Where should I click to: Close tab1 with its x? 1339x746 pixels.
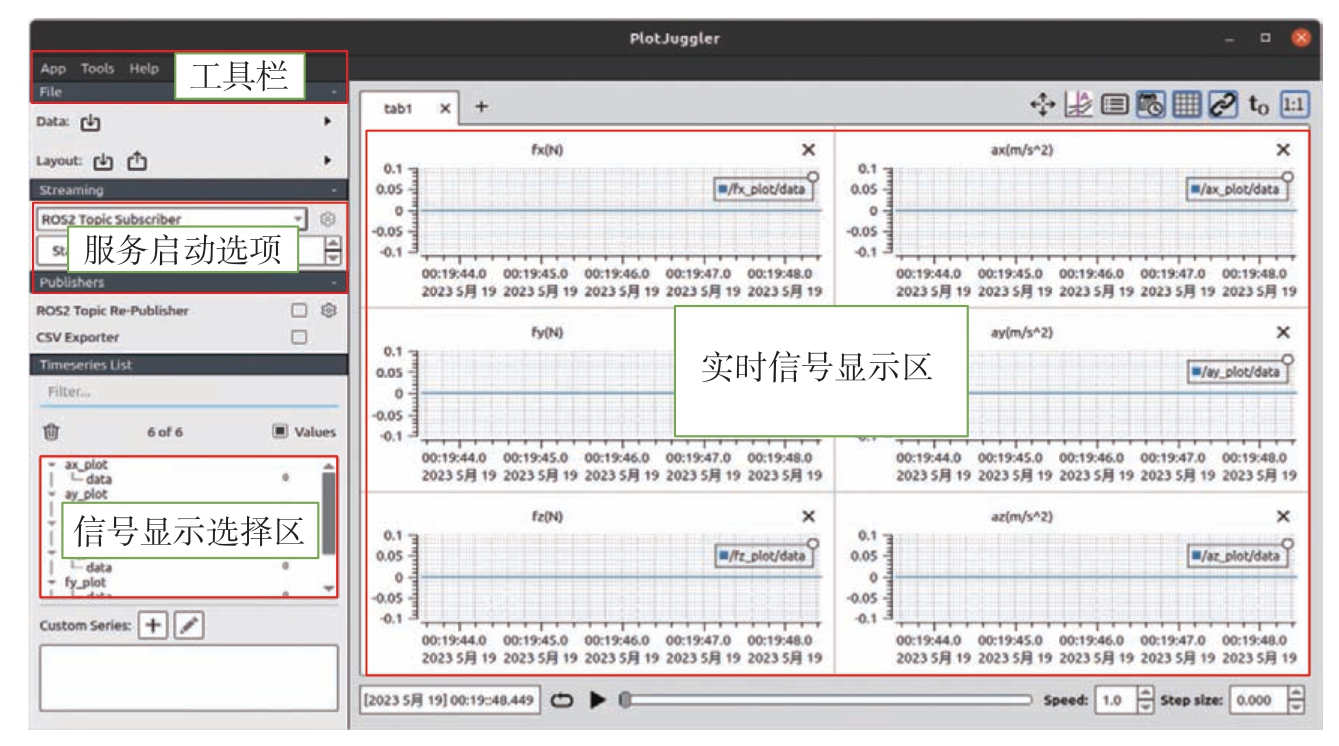coord(445,108)
